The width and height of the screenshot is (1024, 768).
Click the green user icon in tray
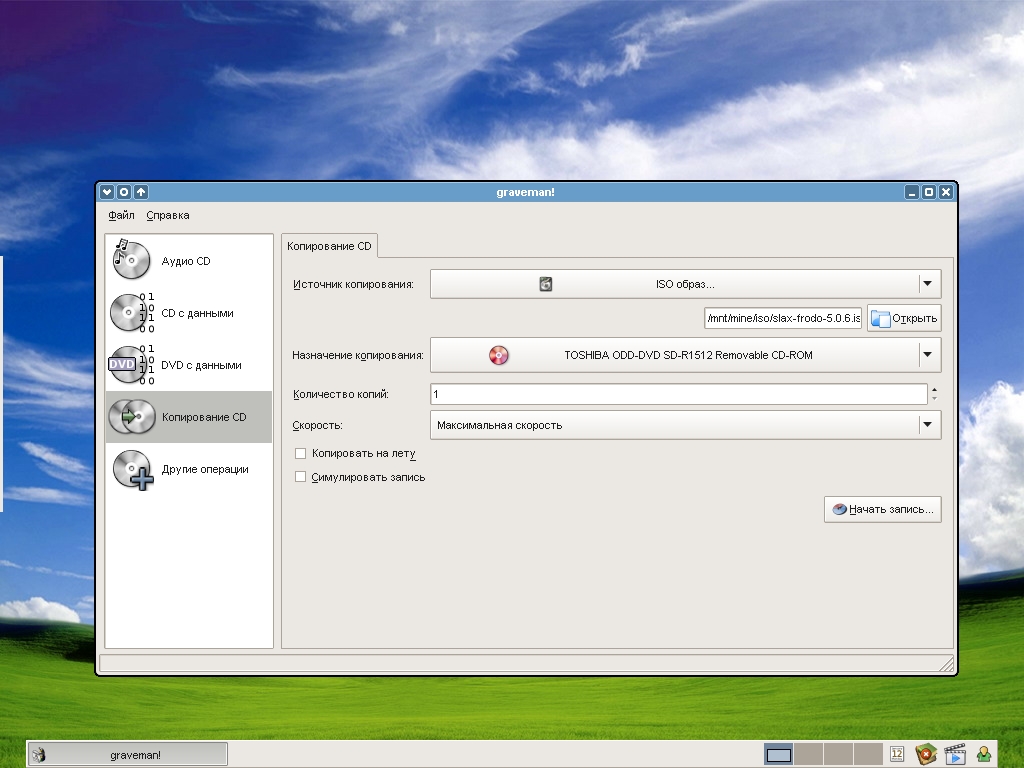point(984,754)
